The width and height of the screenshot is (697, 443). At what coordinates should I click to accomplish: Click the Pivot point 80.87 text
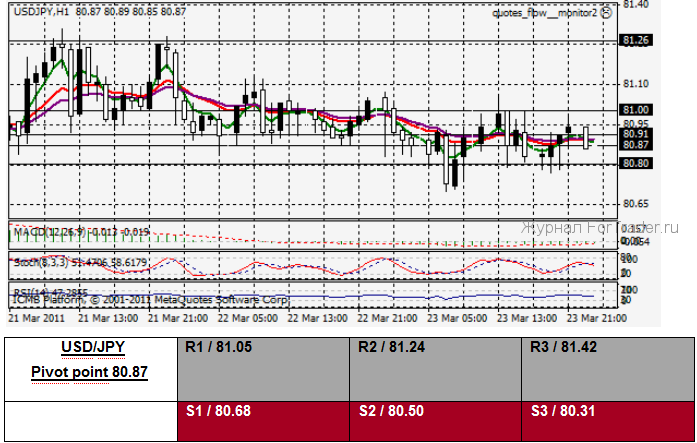point(89,372)
